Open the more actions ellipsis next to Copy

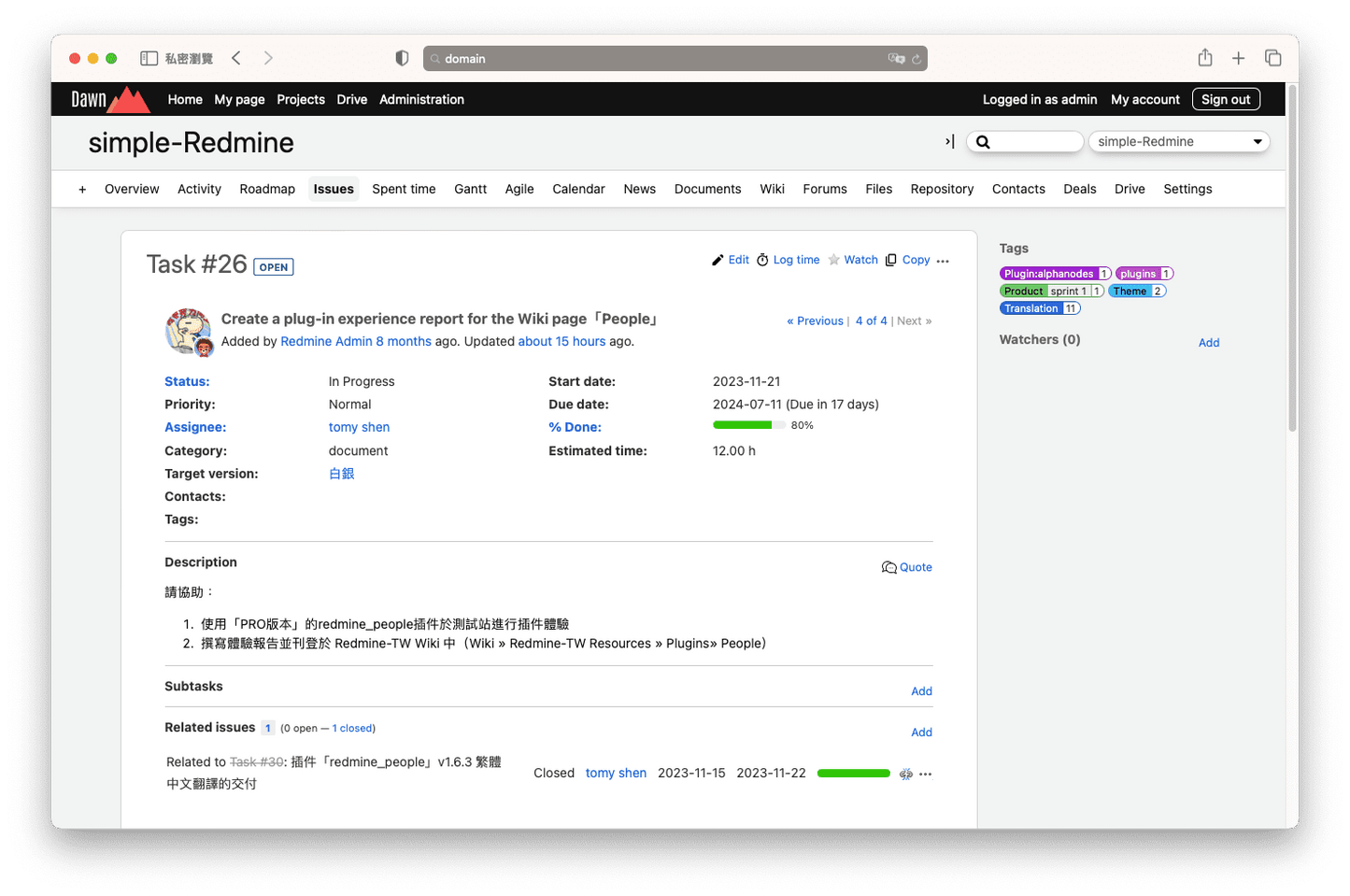(943, 262)
